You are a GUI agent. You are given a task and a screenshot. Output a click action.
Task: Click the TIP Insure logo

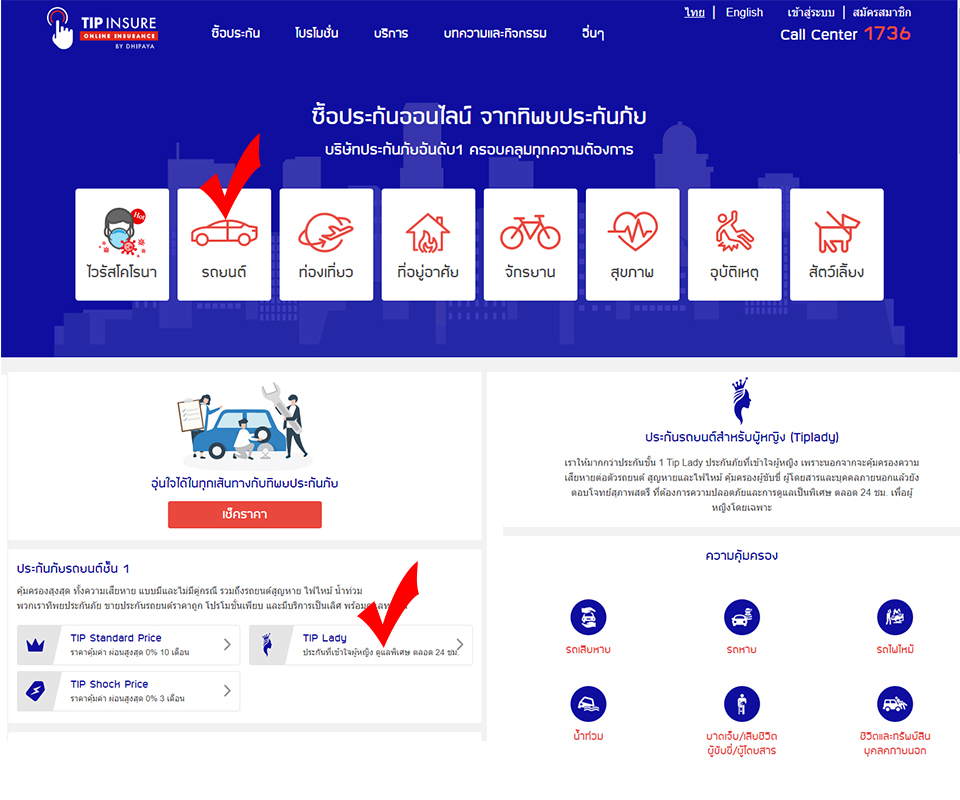pyautogui.click(x=102, y=28)
